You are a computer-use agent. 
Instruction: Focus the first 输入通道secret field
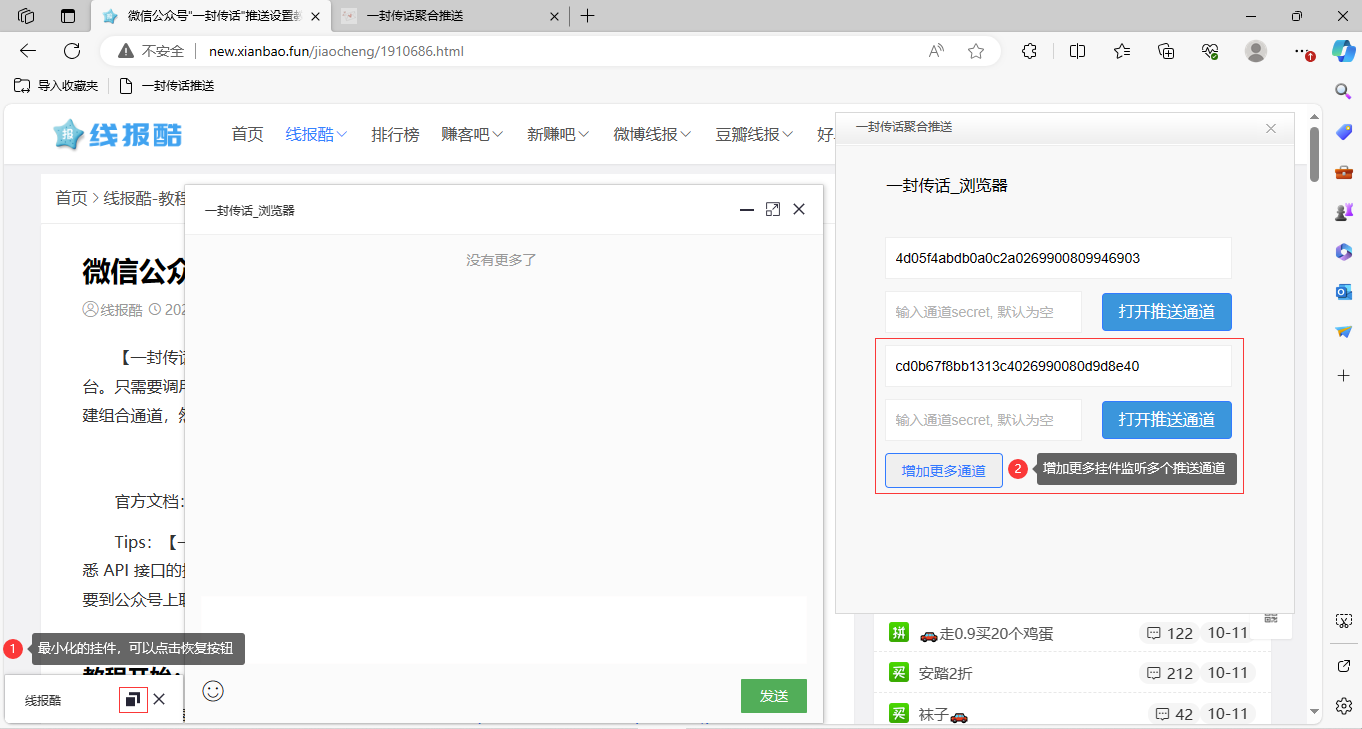(983, 312)
